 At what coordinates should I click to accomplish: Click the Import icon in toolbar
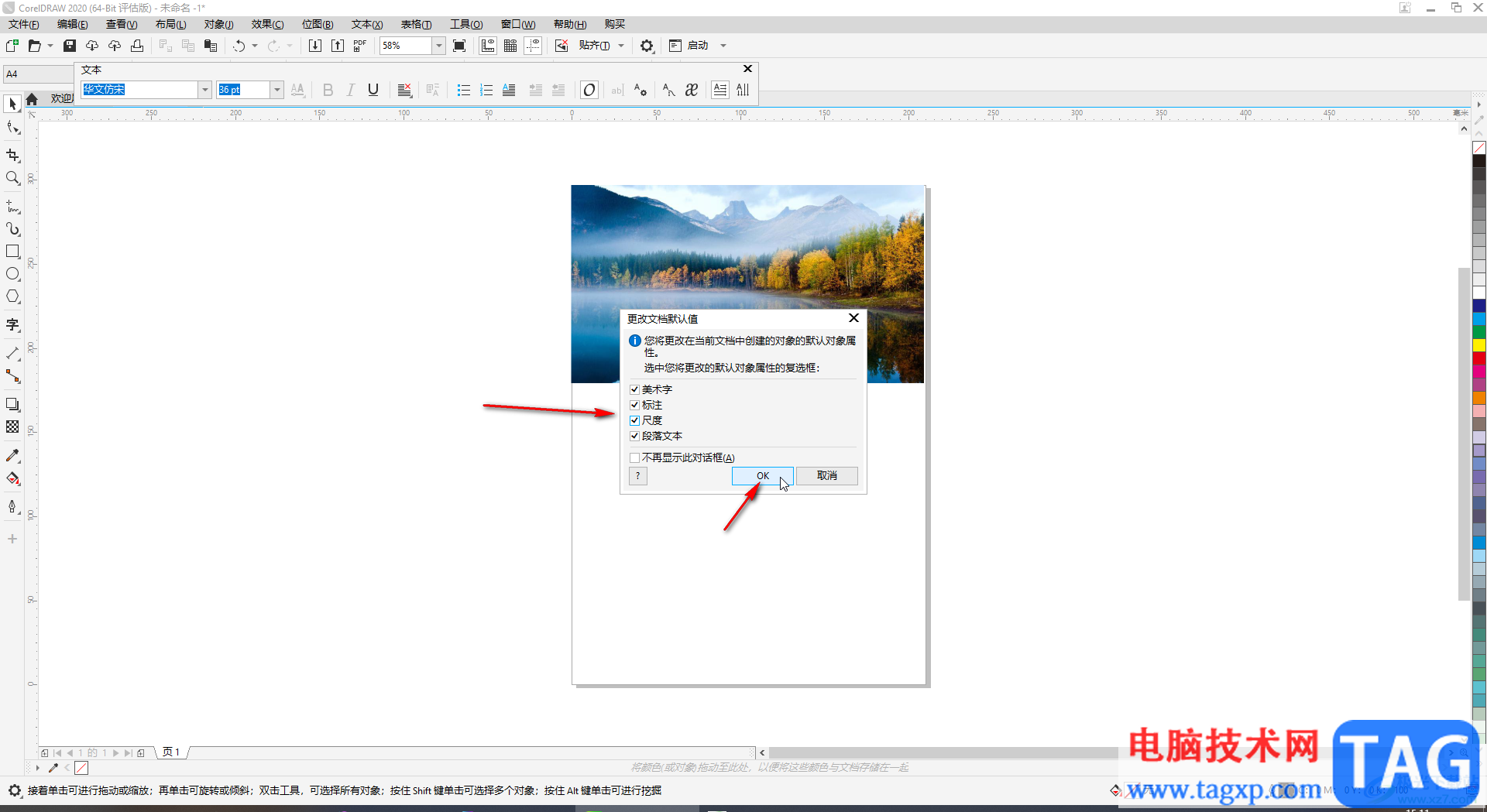click(x=315, y=46)
